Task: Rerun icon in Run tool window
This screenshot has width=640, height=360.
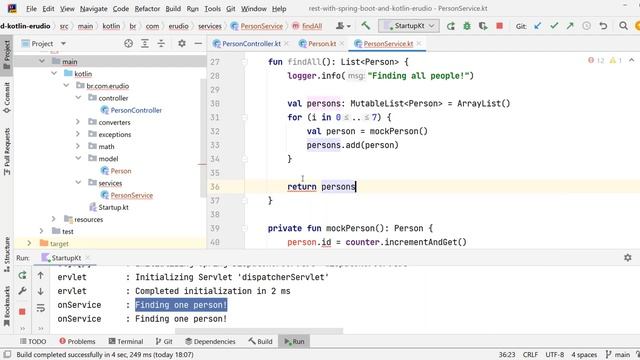Action: [22, 276]
